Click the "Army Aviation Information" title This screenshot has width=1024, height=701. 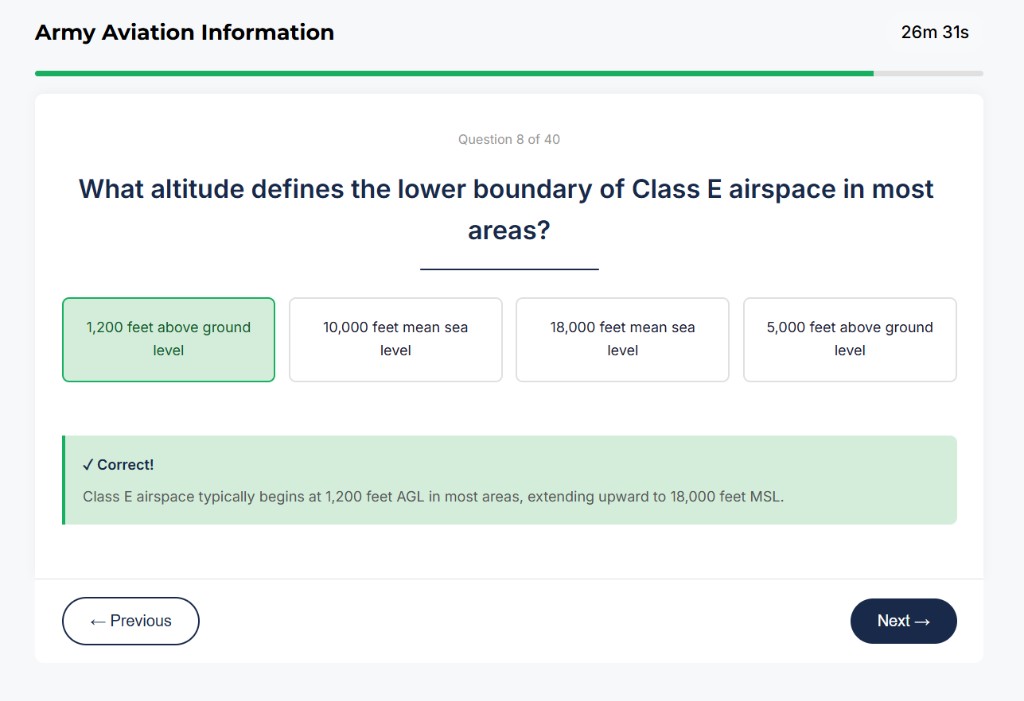point(184,32)
